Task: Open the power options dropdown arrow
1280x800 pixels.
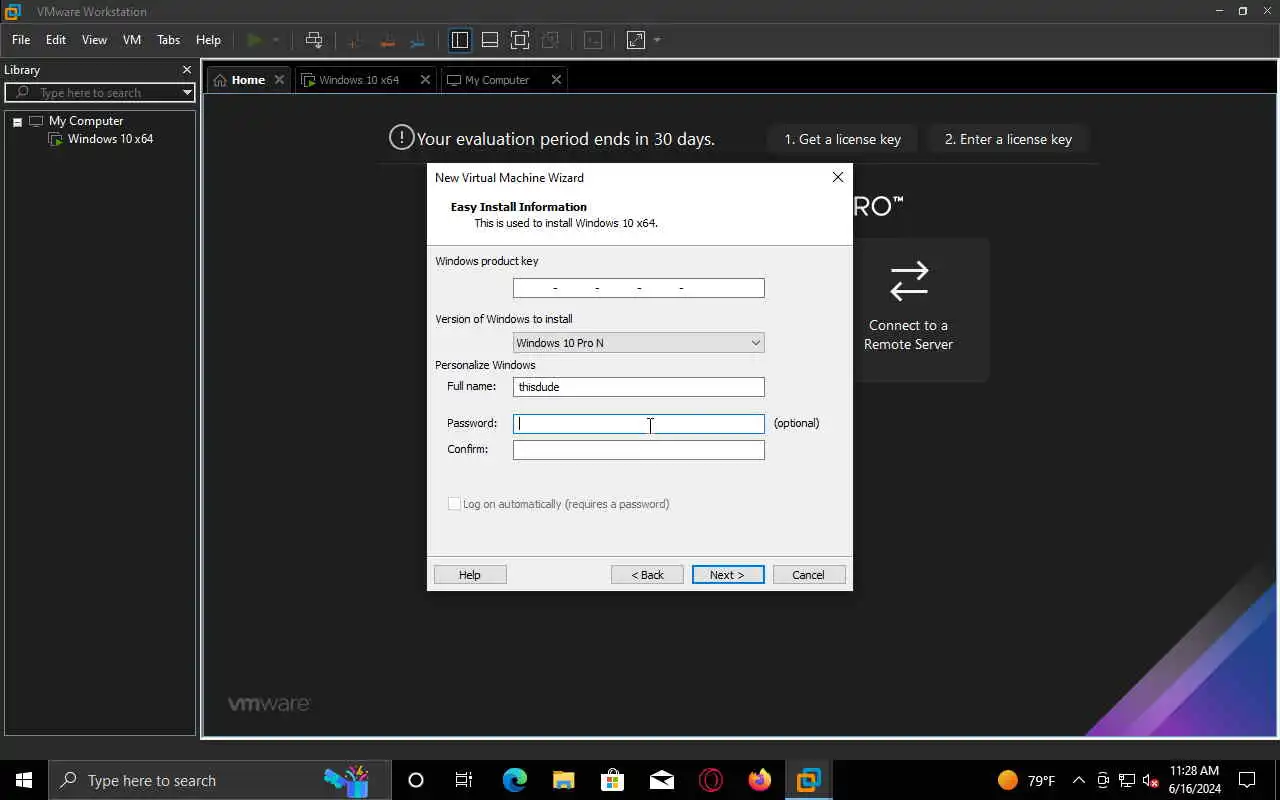Action: pyautogui.click(x=276, y=40)
